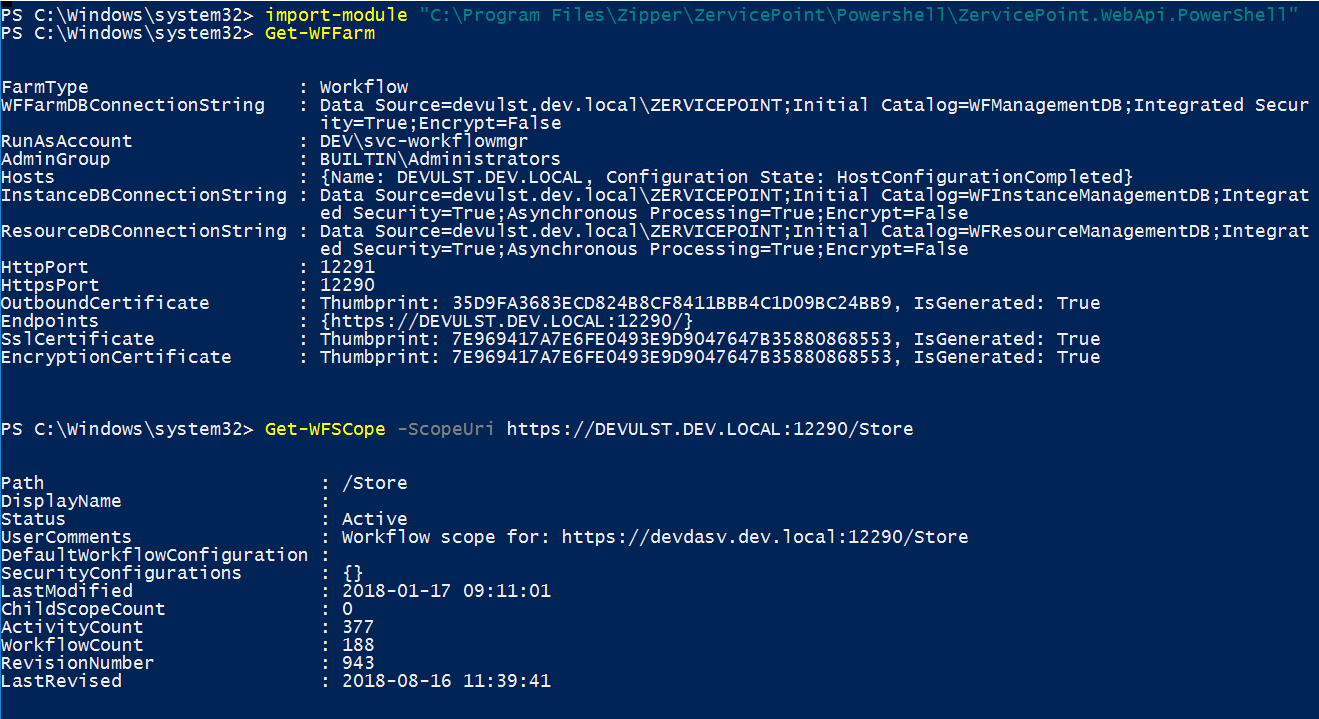Image resolution: width=1319 pixels, height=719 pixels.
Task: Click the HttpPort value 12291
Action: coord(347,267)
